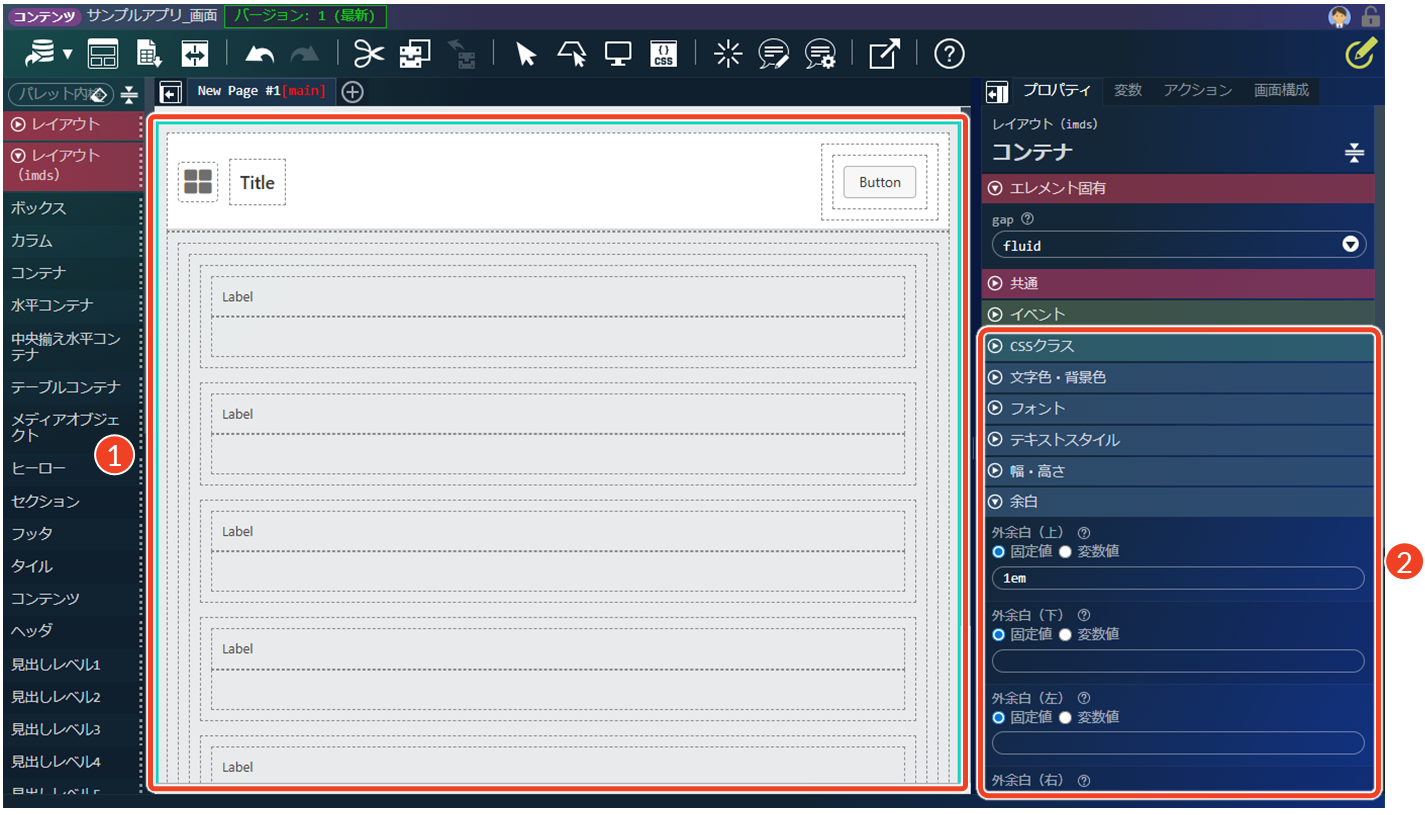
Task: Click the palette search field
Action: coord(60,94)
